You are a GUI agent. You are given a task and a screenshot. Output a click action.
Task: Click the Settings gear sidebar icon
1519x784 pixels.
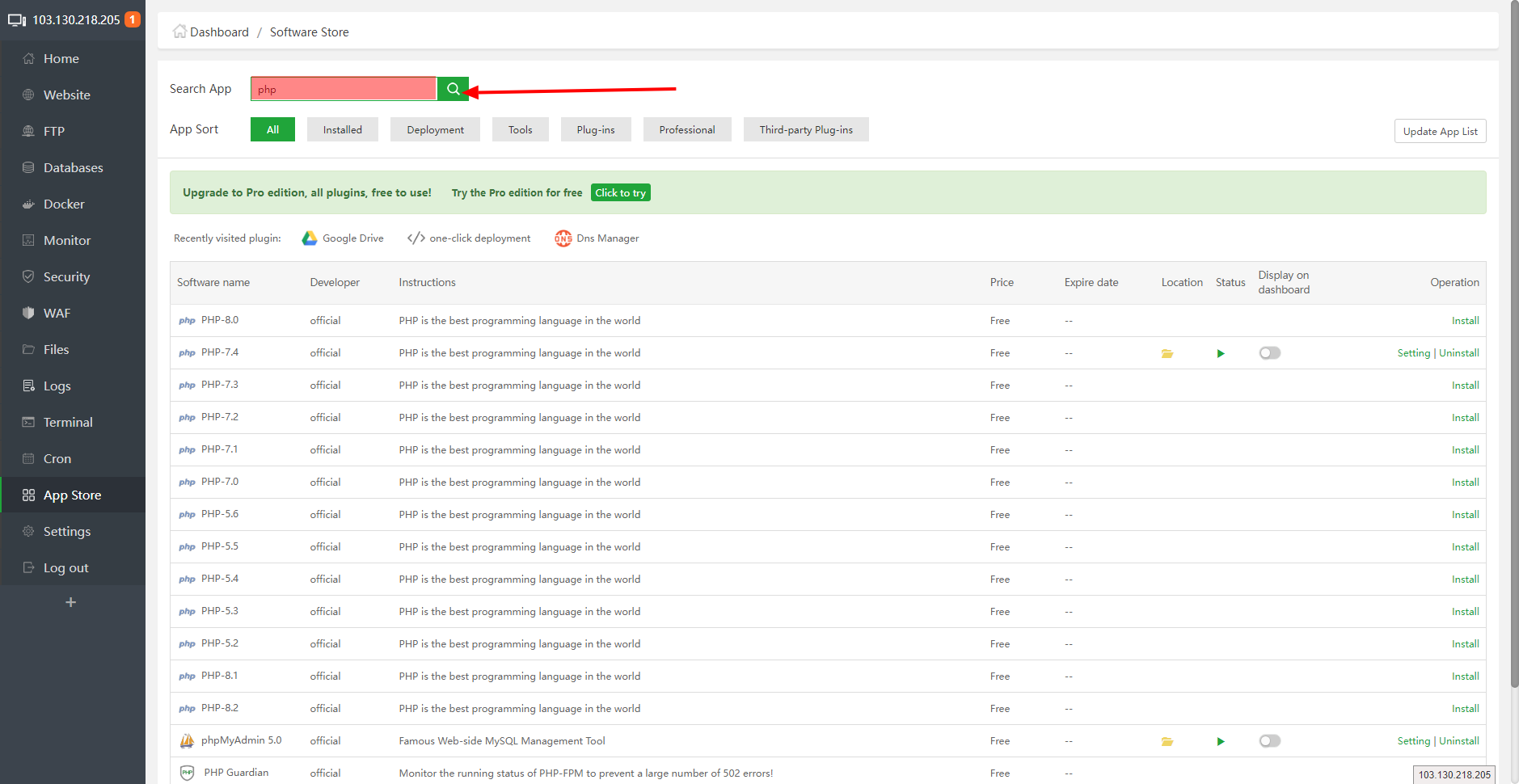click(28, 531)
